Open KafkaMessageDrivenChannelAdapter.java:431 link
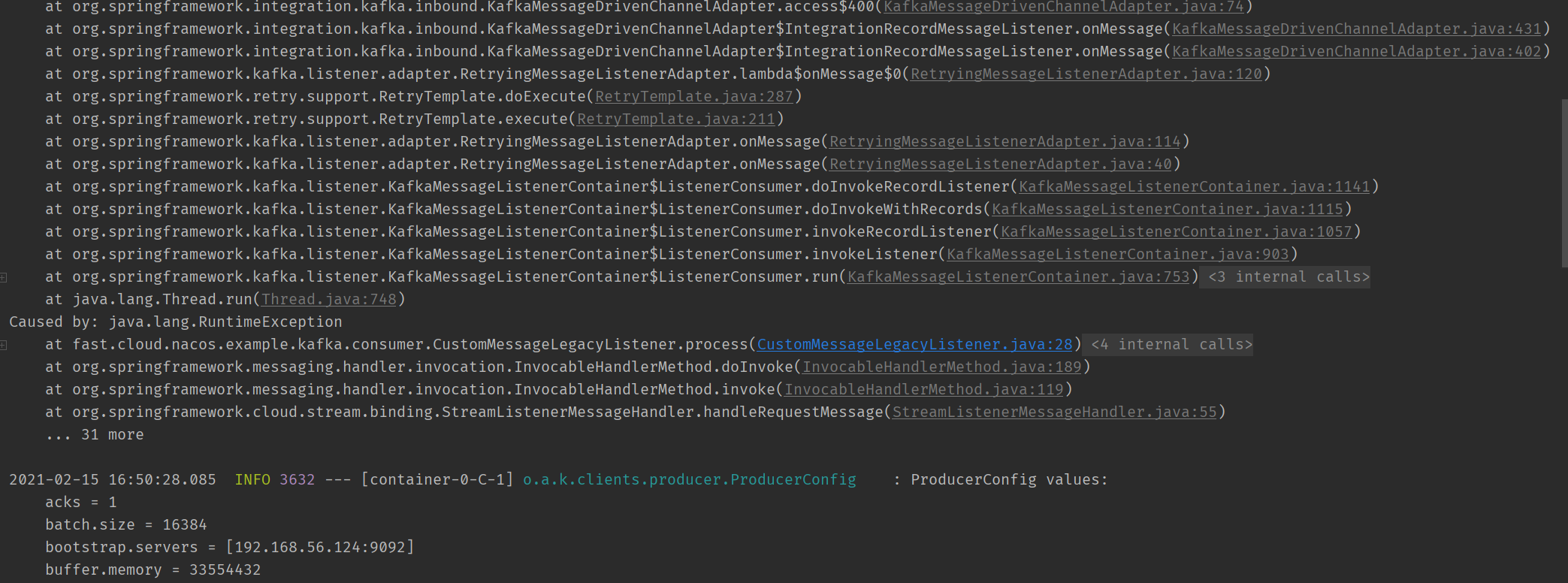1568x583 pixels. 1356,29
